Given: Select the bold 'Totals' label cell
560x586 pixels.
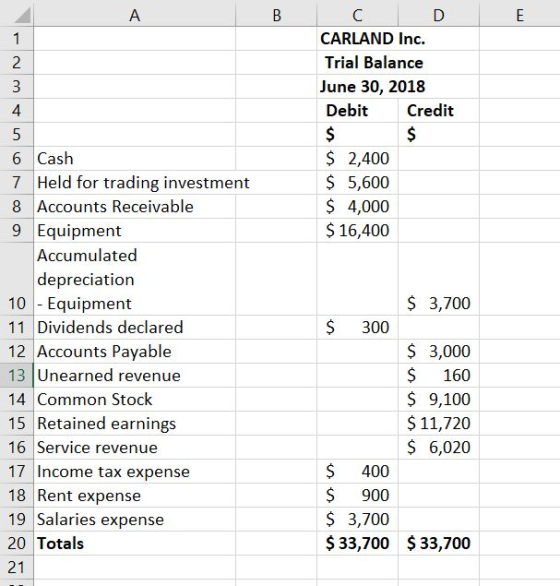Looking at the screenshot, I should pyautogui.click(x=135, y=543).
